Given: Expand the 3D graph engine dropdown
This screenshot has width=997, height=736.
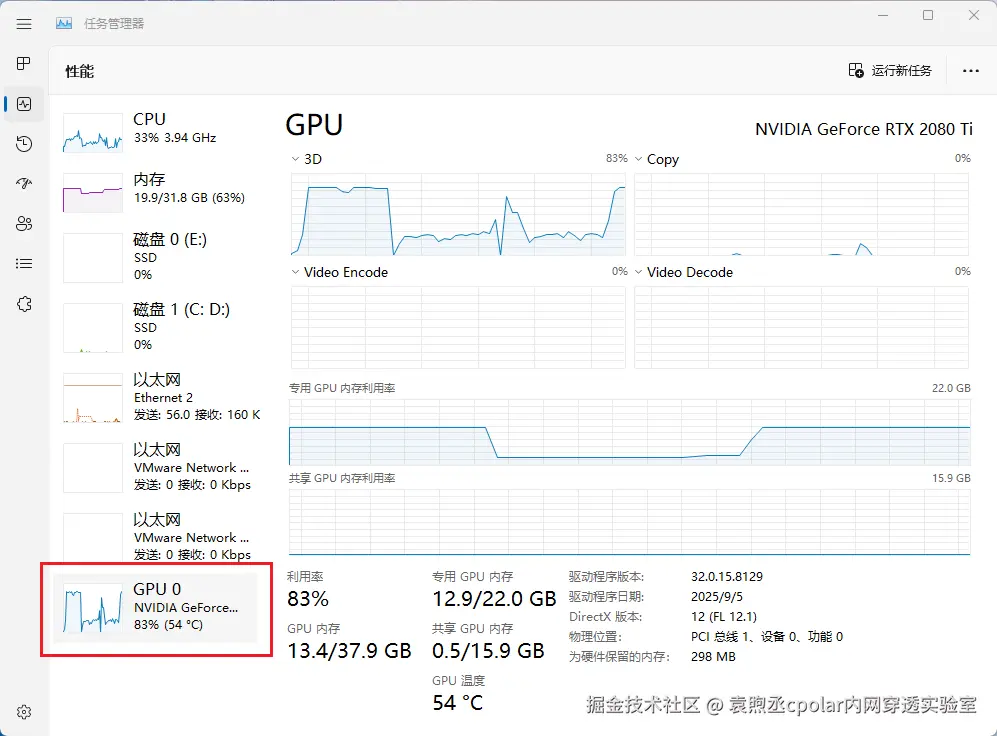Looking at the screenshot, I should point(296,159).
